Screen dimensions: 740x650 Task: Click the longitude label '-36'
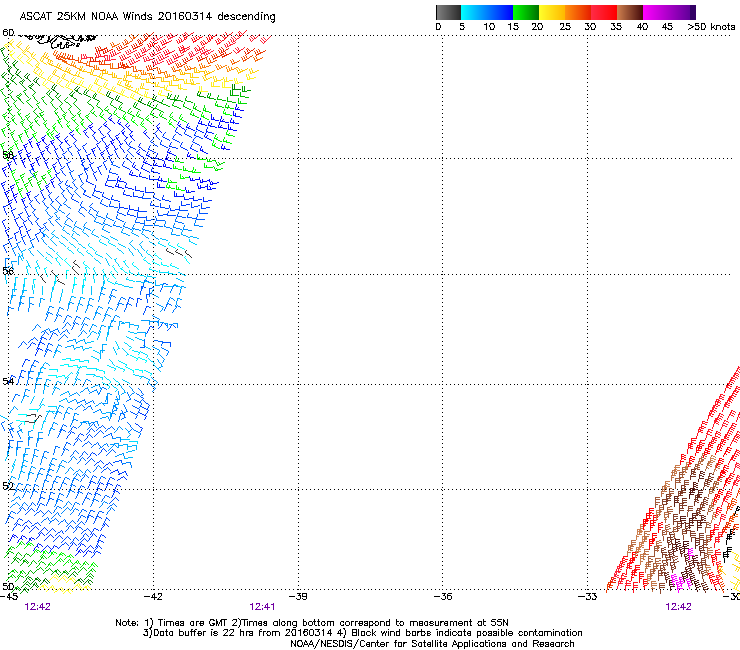coord(443,597)
